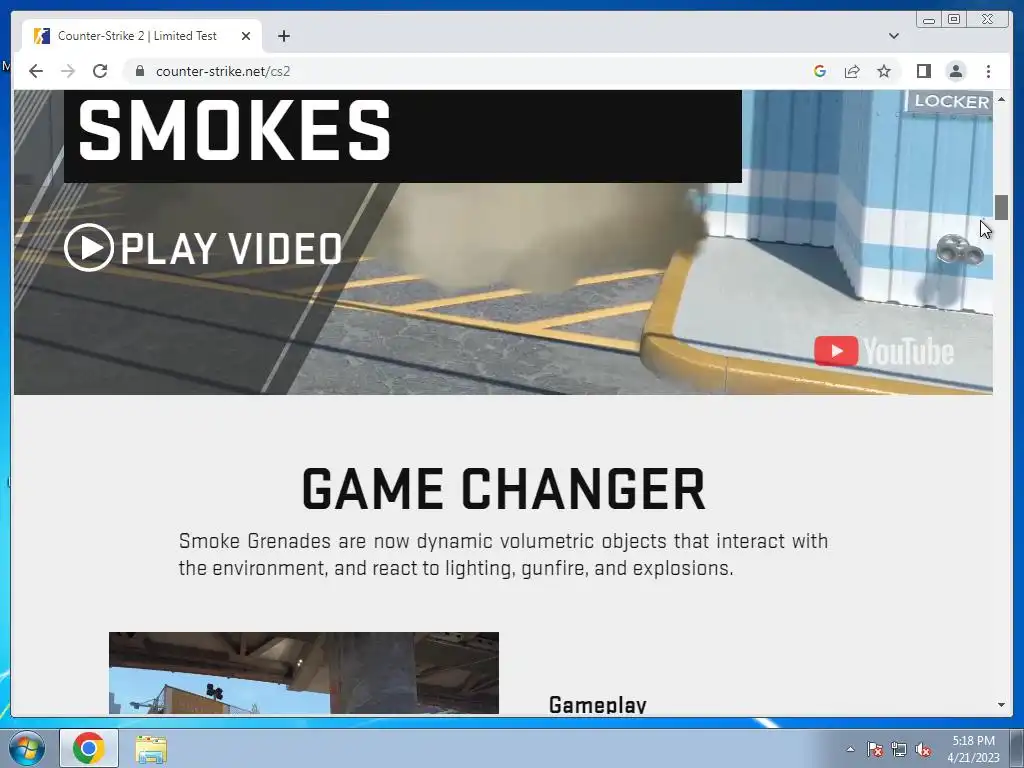Click the gameplay thumbnail image

pos(304,673)
